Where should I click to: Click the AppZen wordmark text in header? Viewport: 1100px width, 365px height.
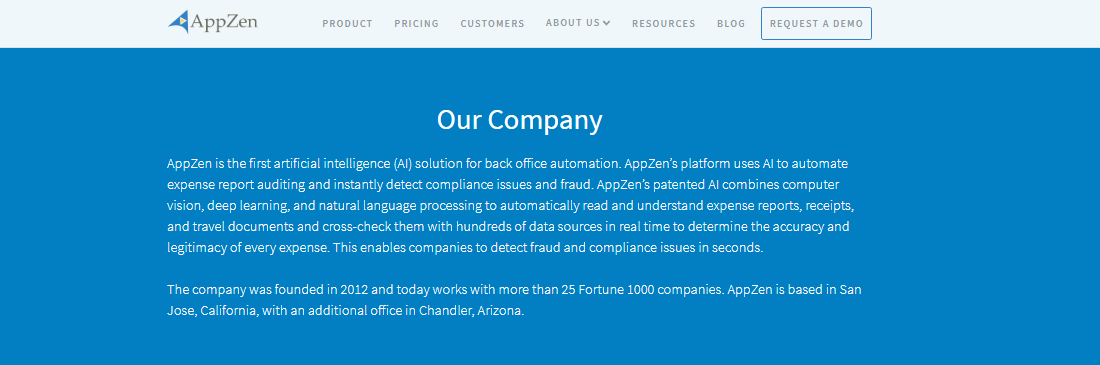point(224,22)
